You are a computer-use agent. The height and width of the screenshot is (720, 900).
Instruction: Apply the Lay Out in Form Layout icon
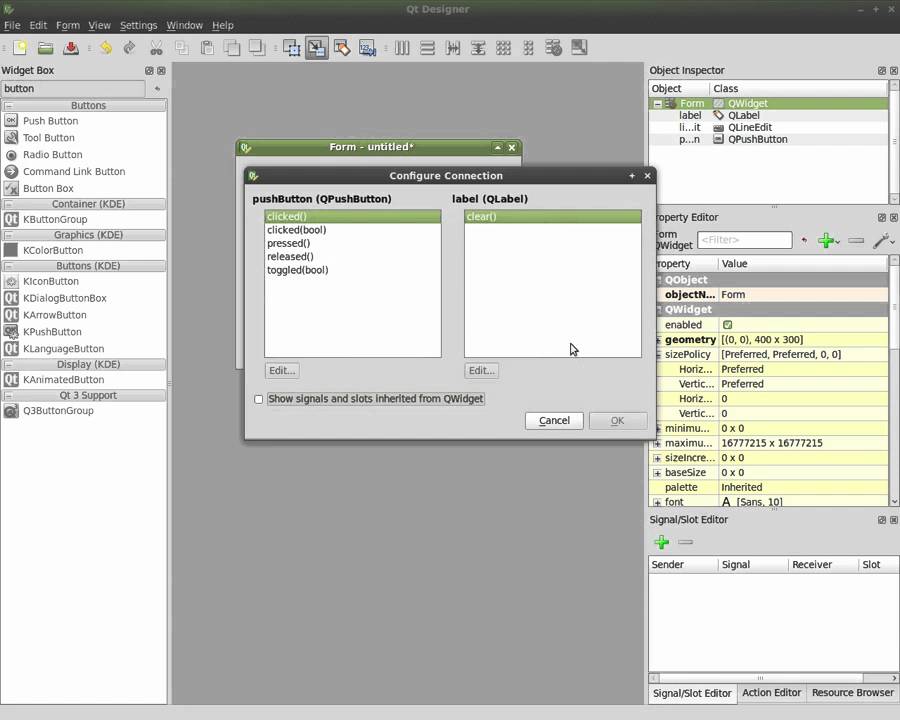(529, 48)
